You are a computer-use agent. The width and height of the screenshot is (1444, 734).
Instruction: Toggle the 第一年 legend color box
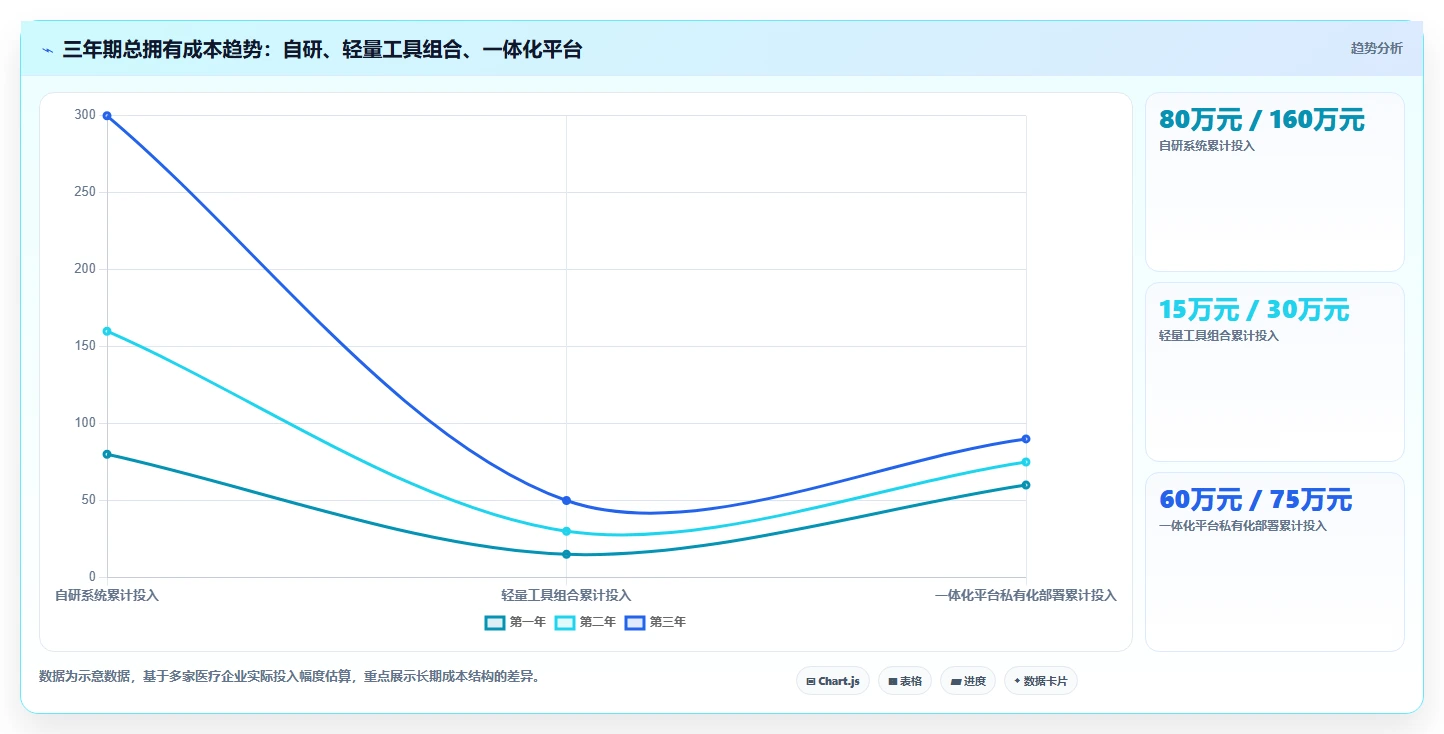(x=495, y=622)
